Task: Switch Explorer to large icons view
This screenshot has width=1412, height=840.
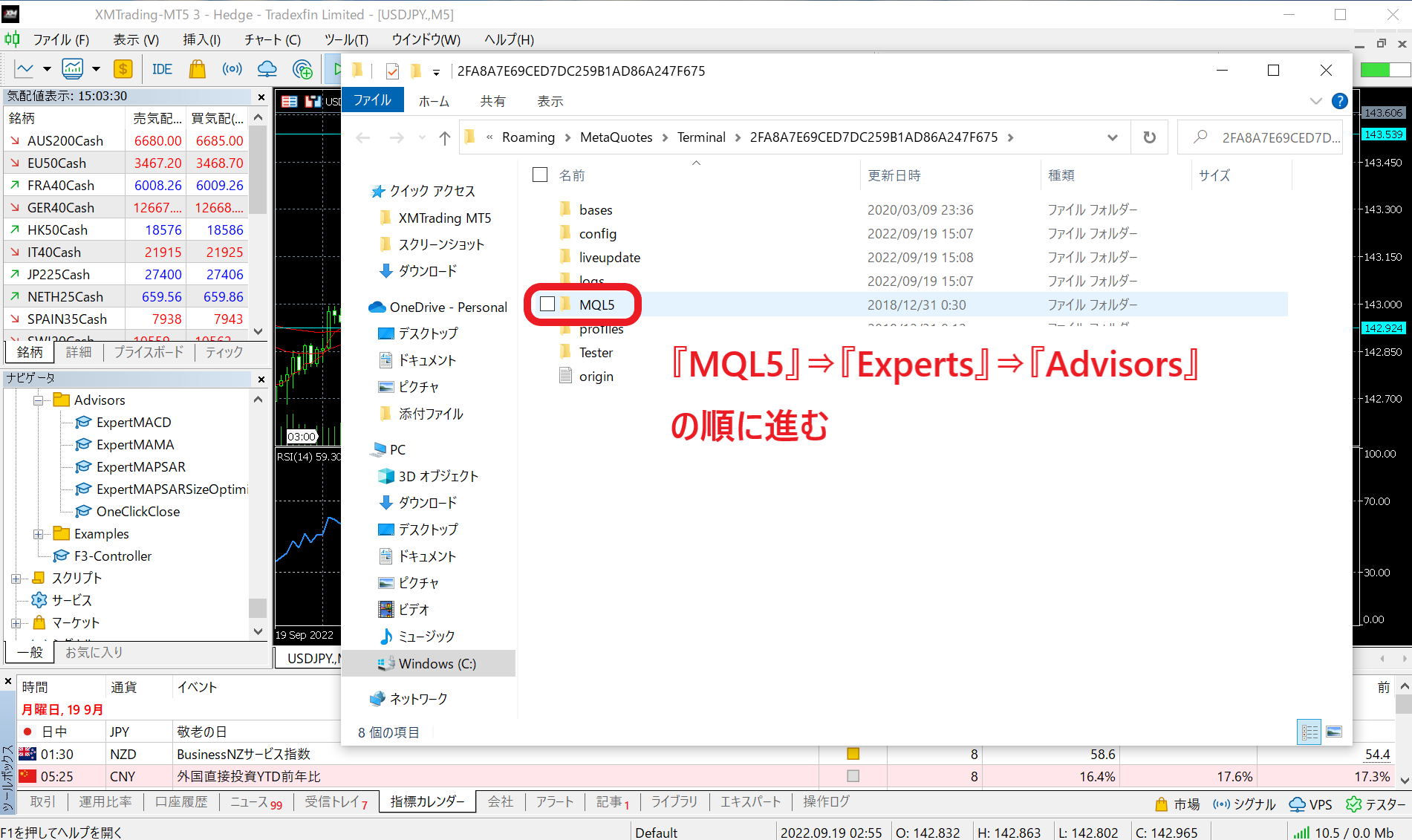Action: 1334,732
